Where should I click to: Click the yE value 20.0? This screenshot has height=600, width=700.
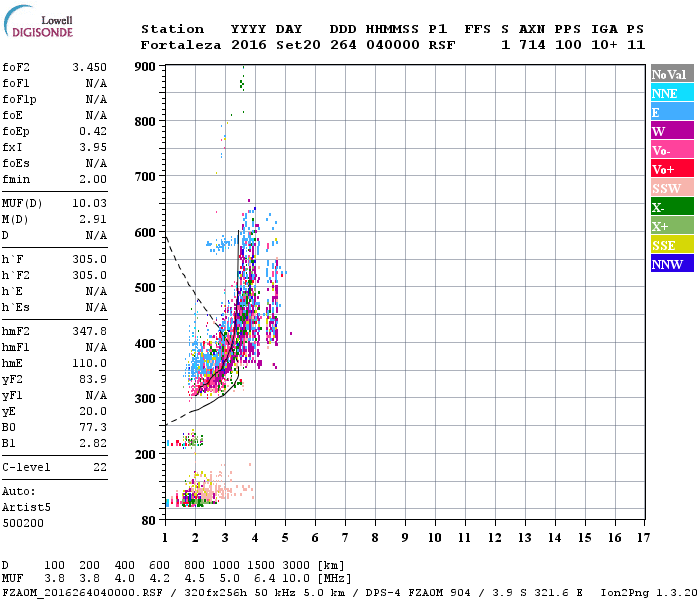tap(93, 412)
